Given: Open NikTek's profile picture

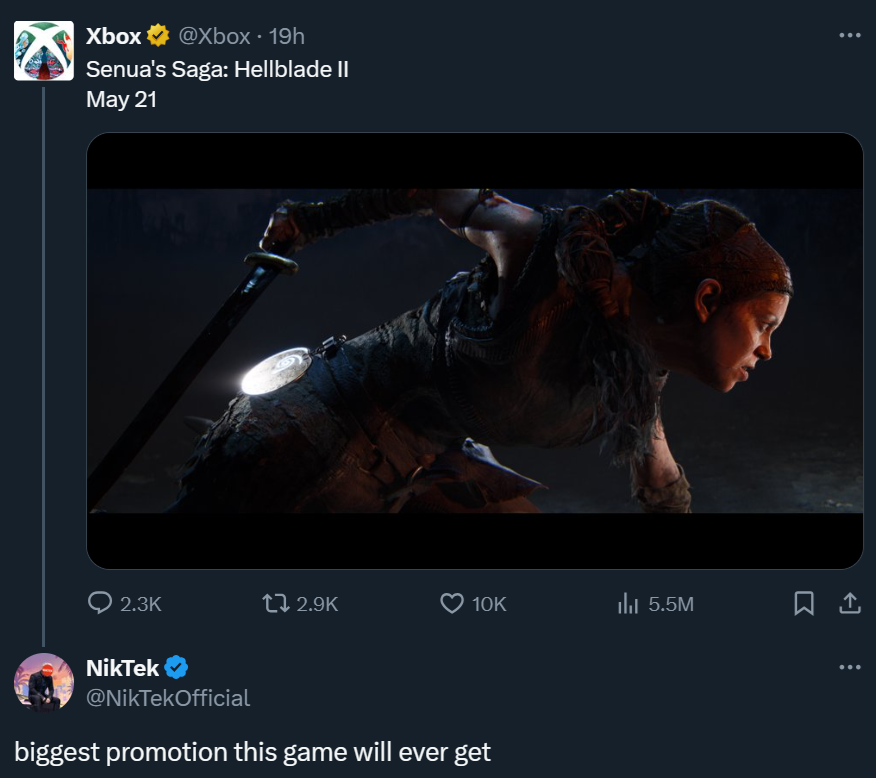Looking at the screenshot, I should click(44, 682).
